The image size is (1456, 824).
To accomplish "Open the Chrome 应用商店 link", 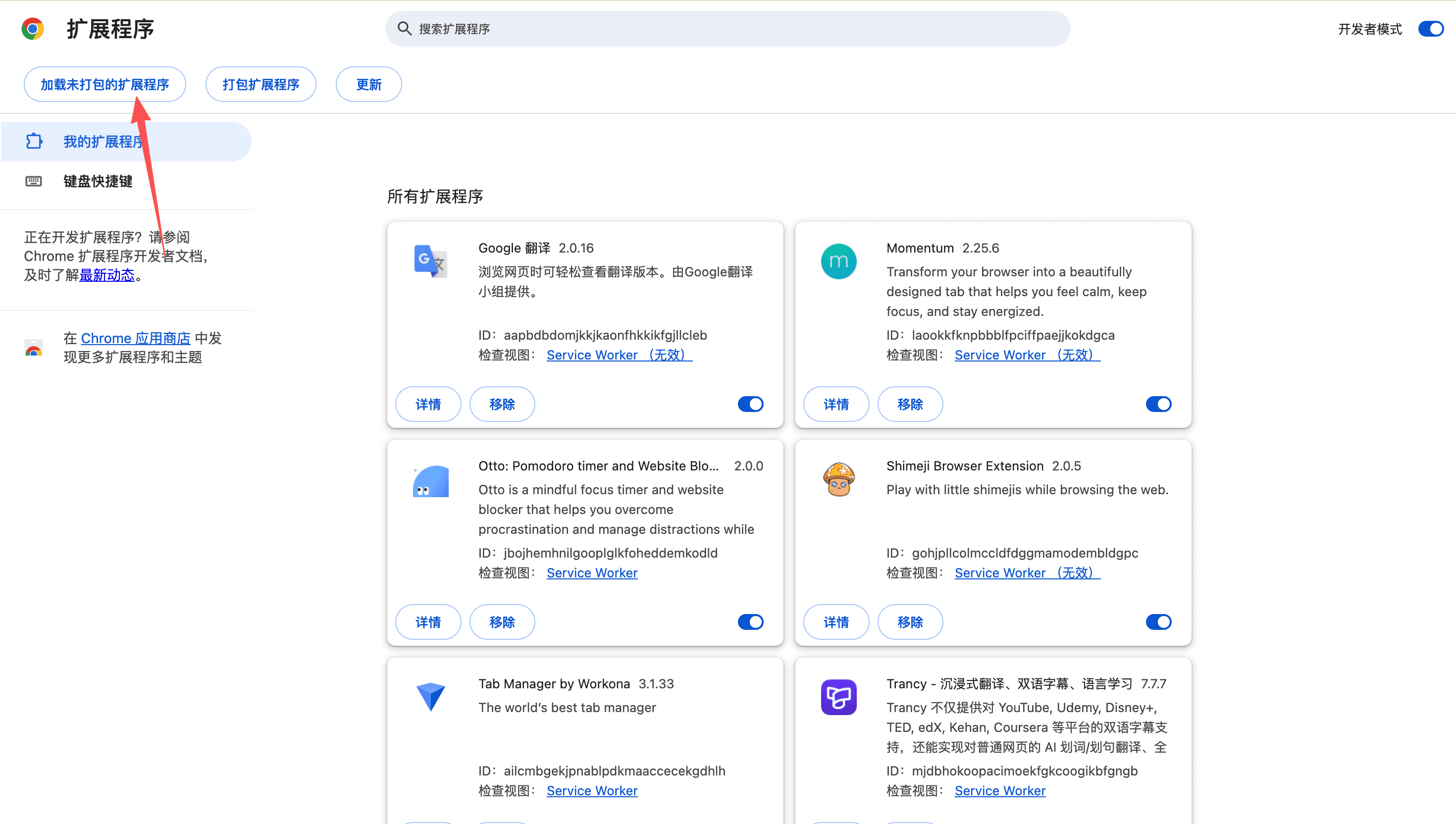I will 135,338.
